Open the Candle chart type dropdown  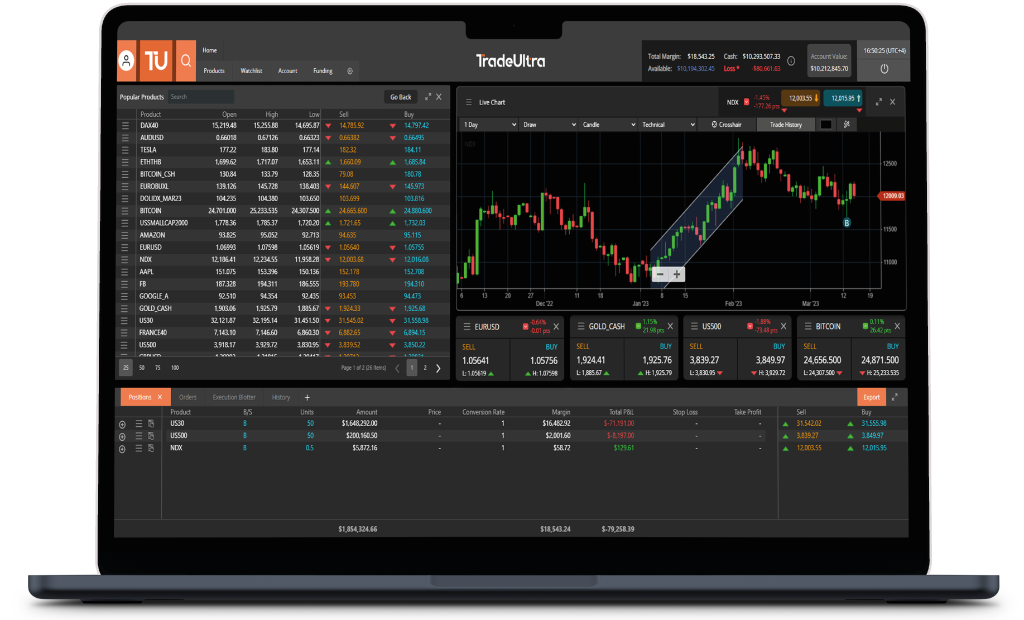[x=608, y=125]
